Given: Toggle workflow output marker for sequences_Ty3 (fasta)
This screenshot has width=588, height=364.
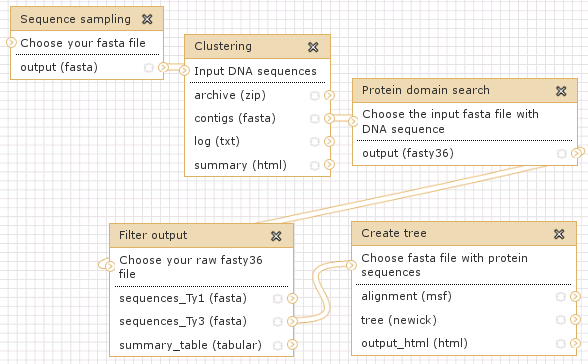Looking at the screenshot, I should point(278,322).
